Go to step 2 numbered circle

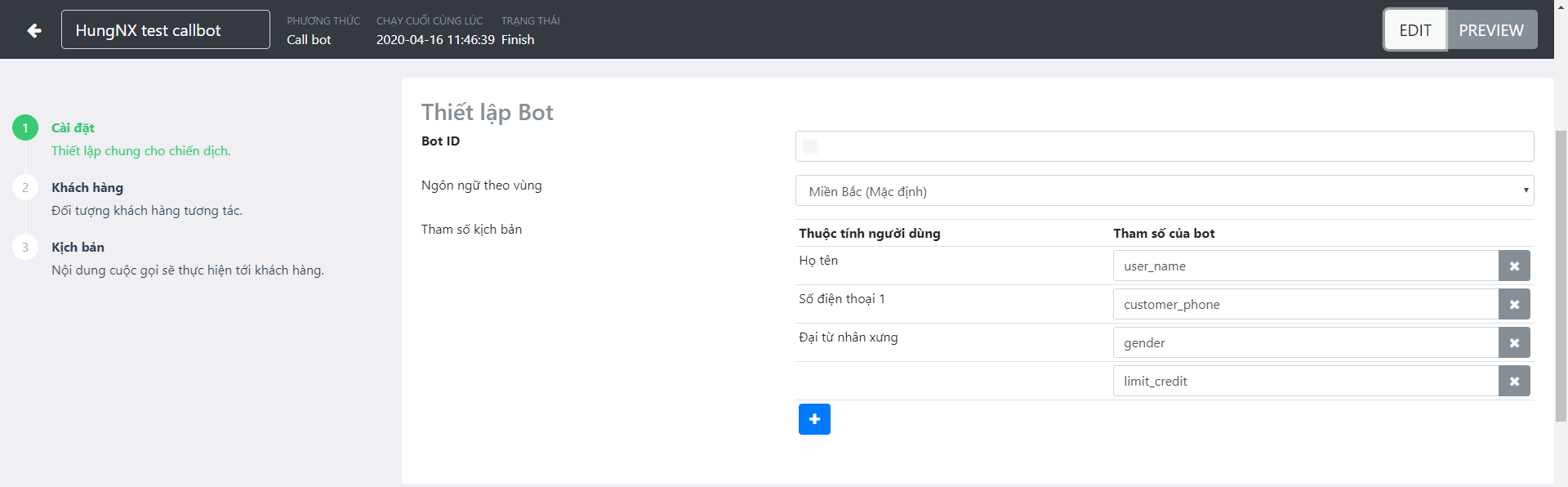point(25,187)
